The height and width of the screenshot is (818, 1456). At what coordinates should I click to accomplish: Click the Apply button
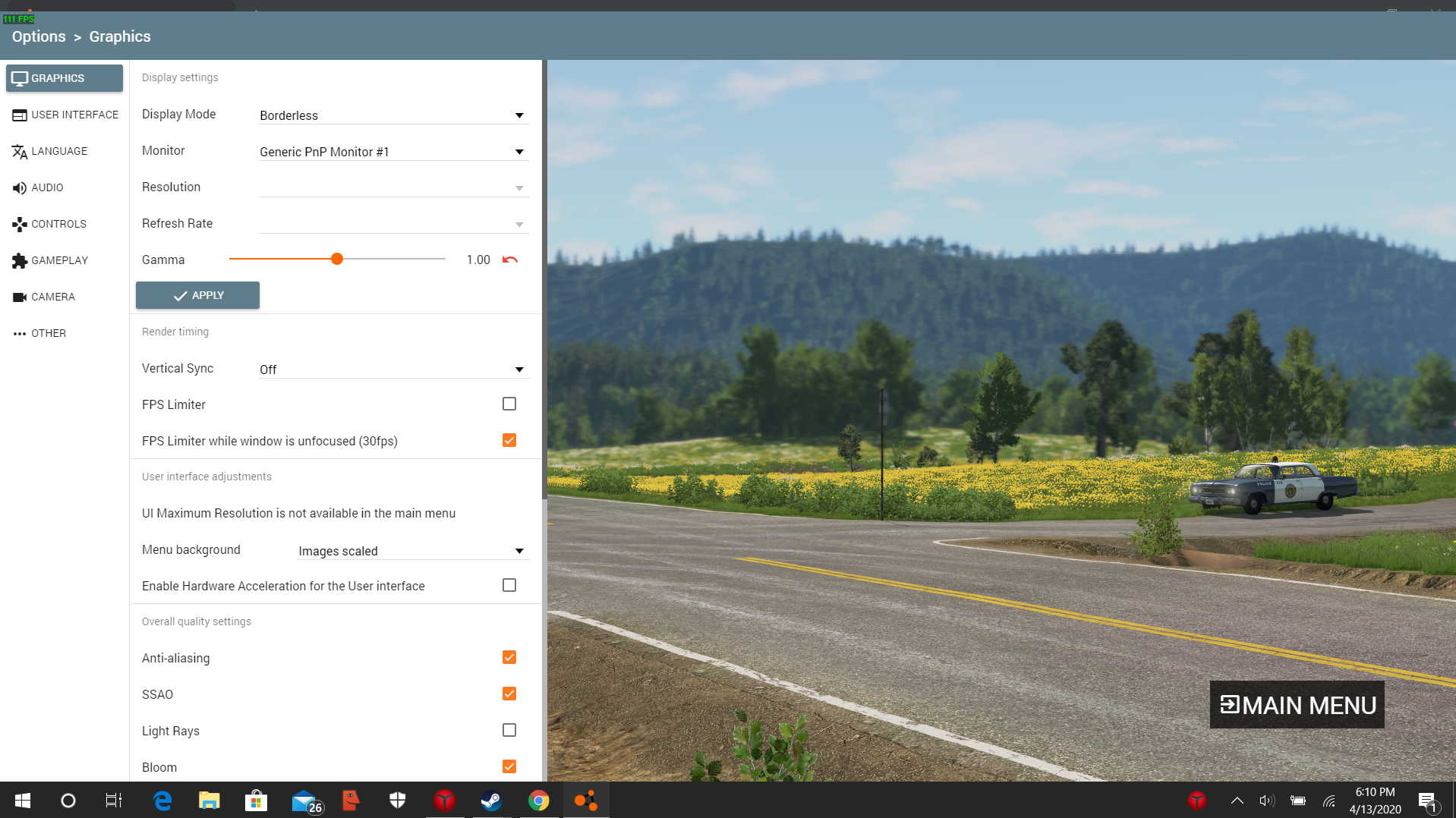pos(197,295)
